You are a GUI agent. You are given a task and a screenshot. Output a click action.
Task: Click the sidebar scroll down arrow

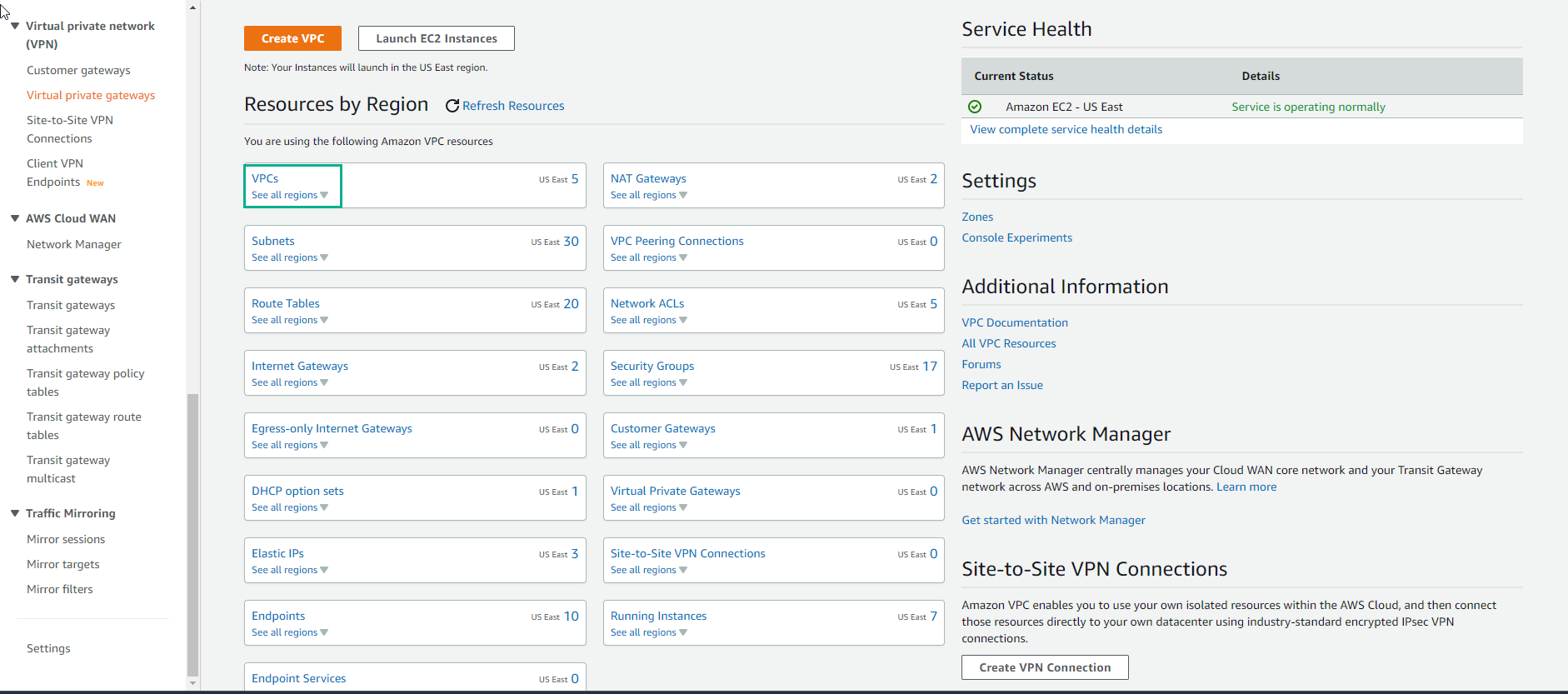click(192, 683)
